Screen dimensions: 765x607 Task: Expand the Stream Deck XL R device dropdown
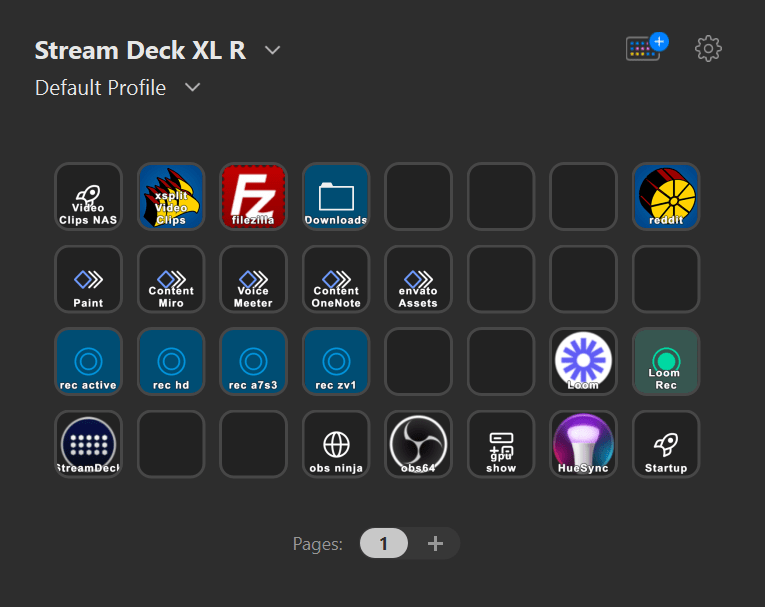(272, 50)
